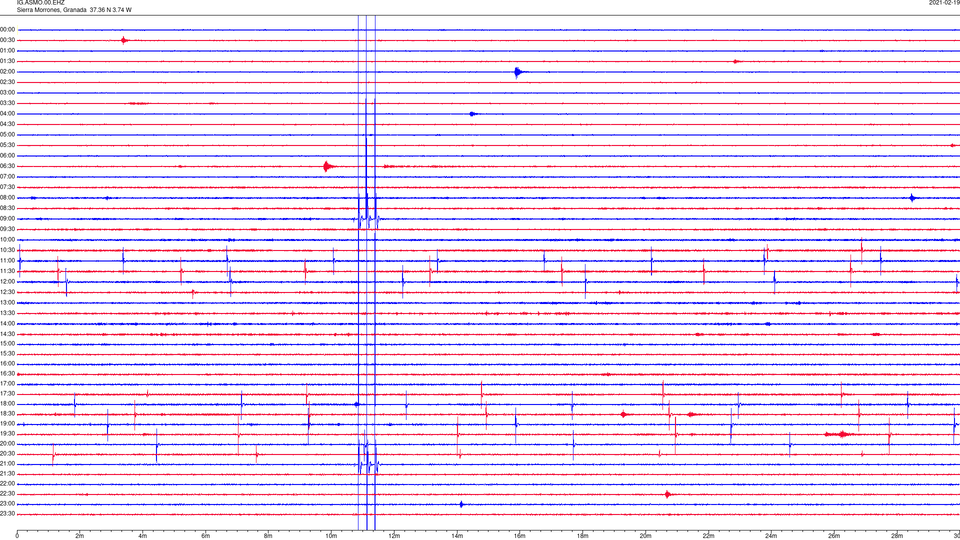Click the 00:00 time label
This screenshot has height=540, width=960.
tap(7, 29)
